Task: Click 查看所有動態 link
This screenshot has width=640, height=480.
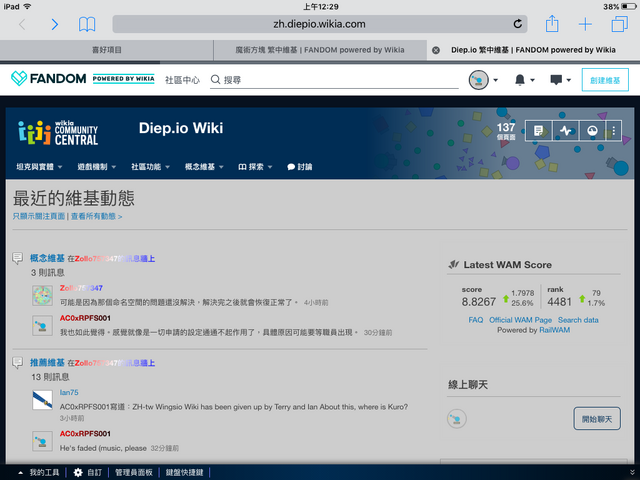Action: click(x=96, y=216)
